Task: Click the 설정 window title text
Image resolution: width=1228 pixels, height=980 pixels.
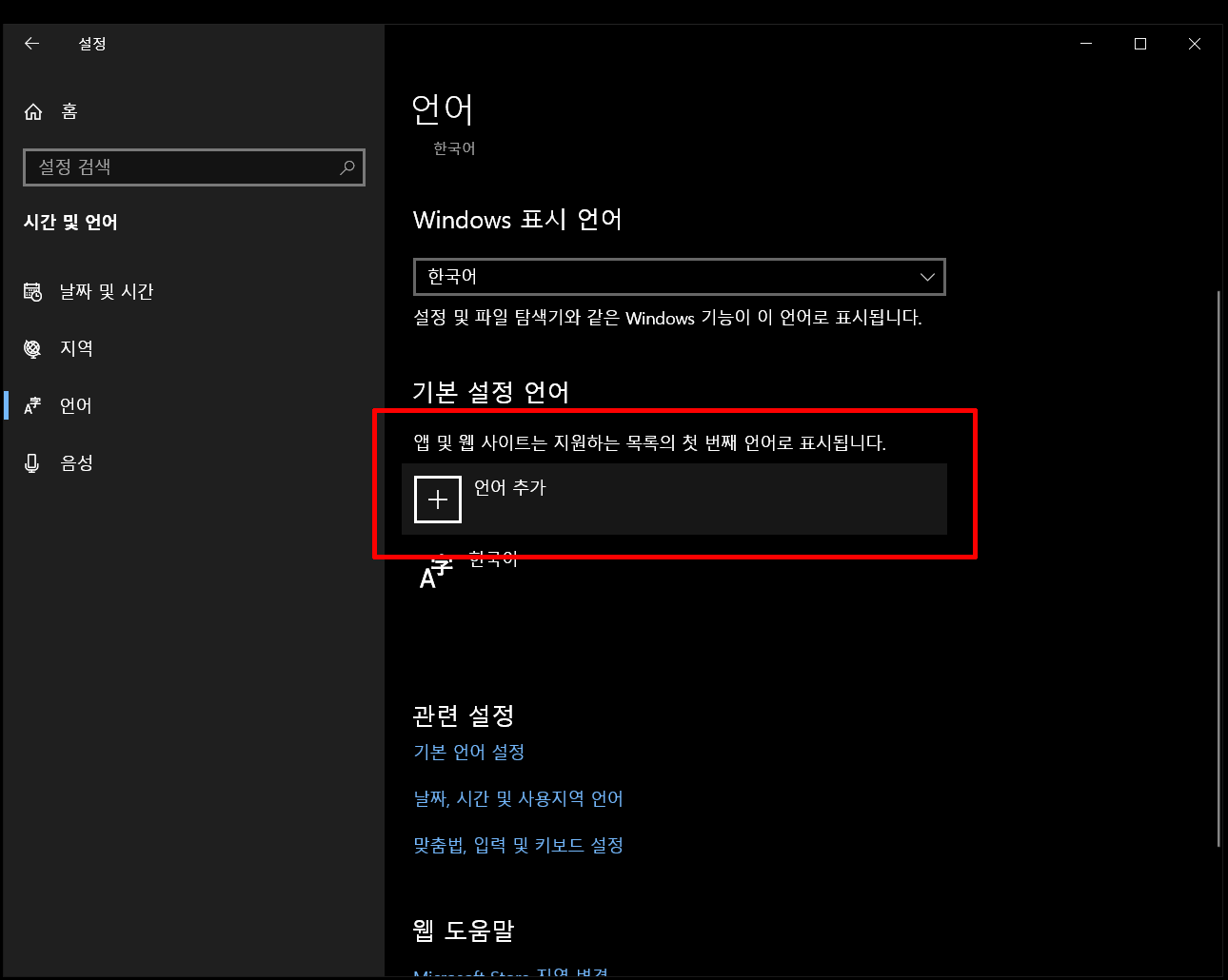Action: pos(92,44)
